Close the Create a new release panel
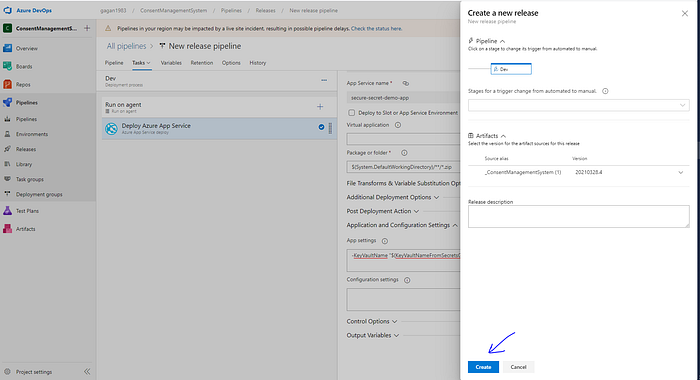This screenshot has height=380, width=700. pyautogui.click(x=685, y=13)
